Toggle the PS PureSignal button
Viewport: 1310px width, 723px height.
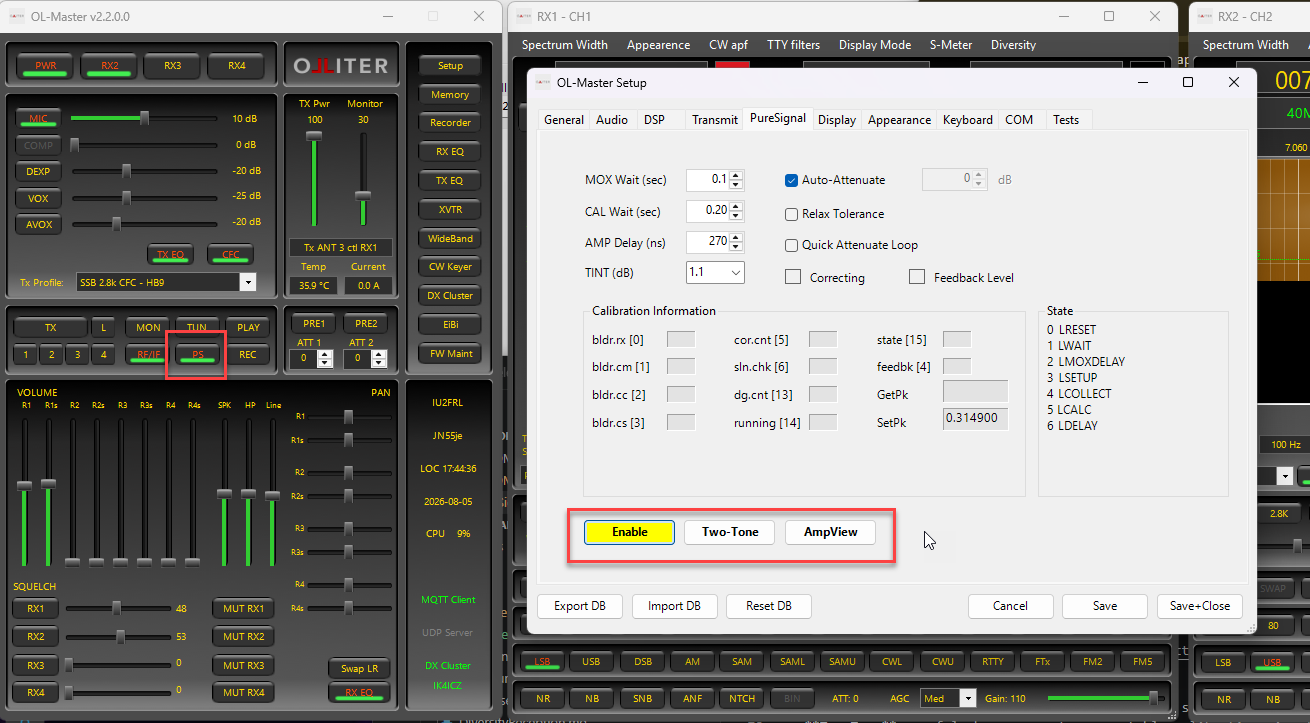tap(198, 354)
